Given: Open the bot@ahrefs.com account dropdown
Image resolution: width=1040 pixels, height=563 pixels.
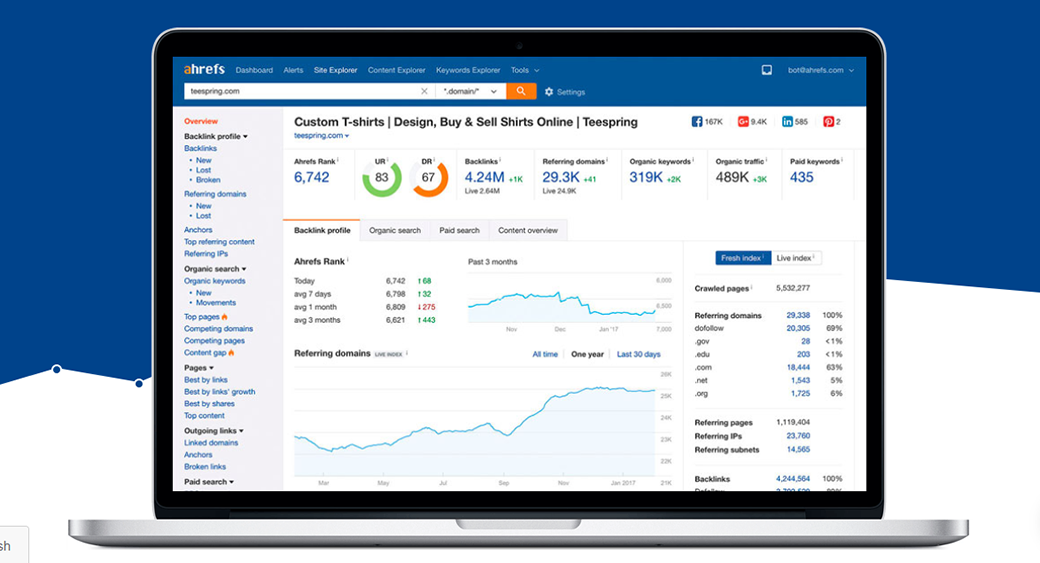Looking at the screenshot, I should pos(822,70).
